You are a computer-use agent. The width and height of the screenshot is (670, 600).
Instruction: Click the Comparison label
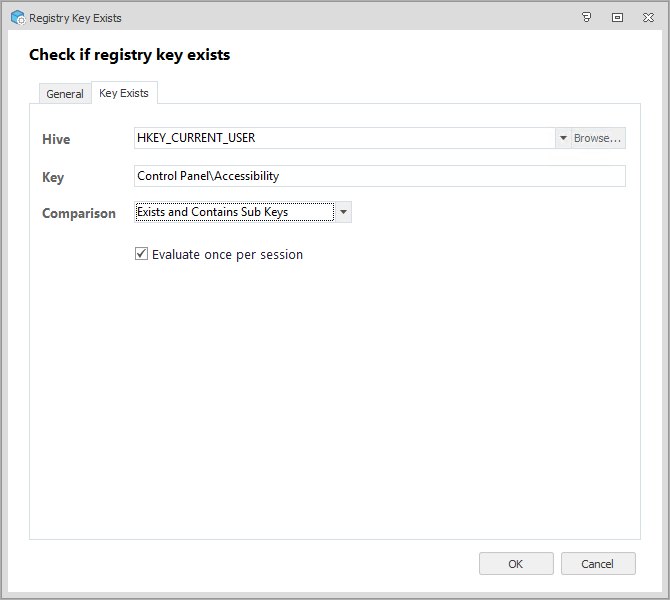click(x=79, y=213)
